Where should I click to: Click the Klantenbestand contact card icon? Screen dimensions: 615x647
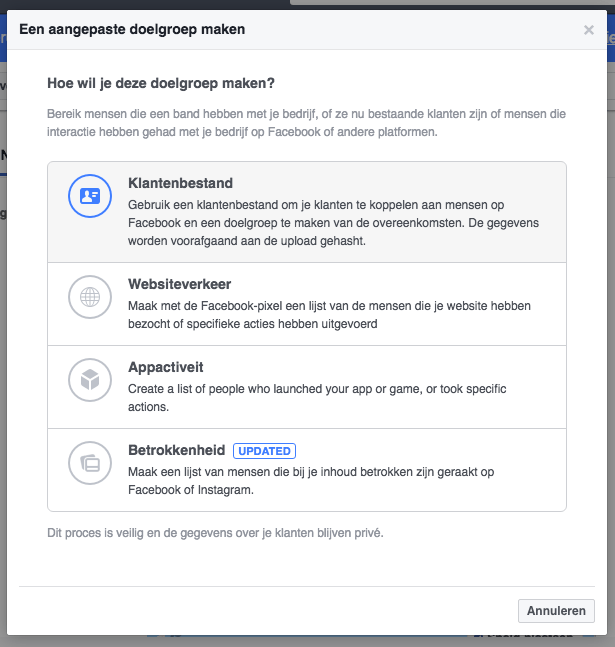pyautogui.click(x=90, y=196)
